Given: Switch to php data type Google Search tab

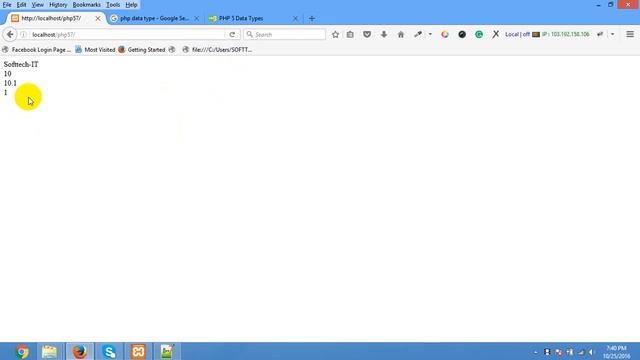Looking at the screenshot, I should [154, 18].
